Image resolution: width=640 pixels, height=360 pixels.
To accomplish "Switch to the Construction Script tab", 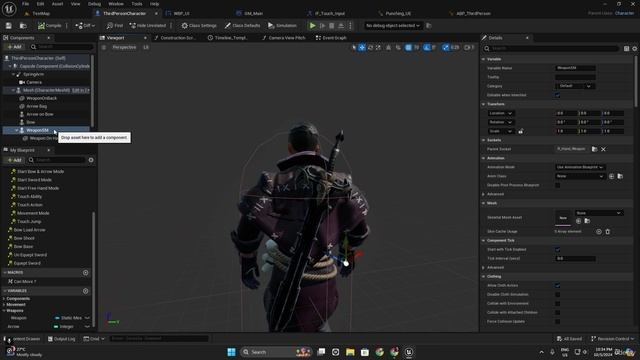I will point(175,38).
